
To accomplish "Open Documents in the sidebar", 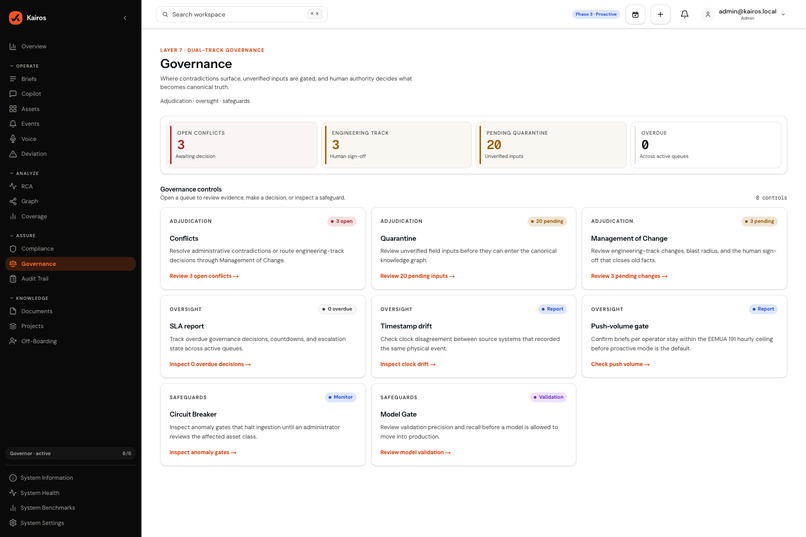I will 70,311.
